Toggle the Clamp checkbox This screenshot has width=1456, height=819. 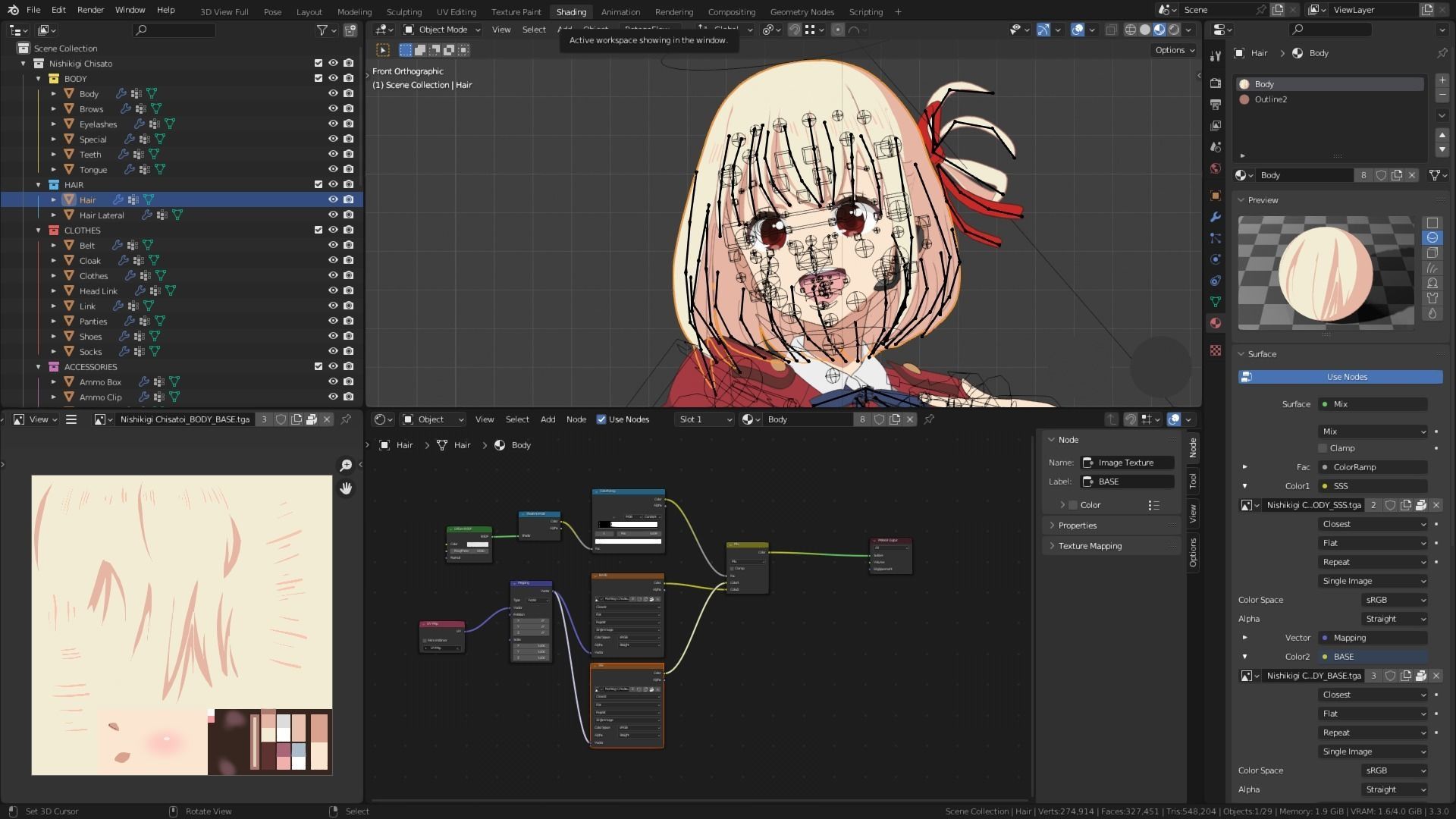point(1323,448)
